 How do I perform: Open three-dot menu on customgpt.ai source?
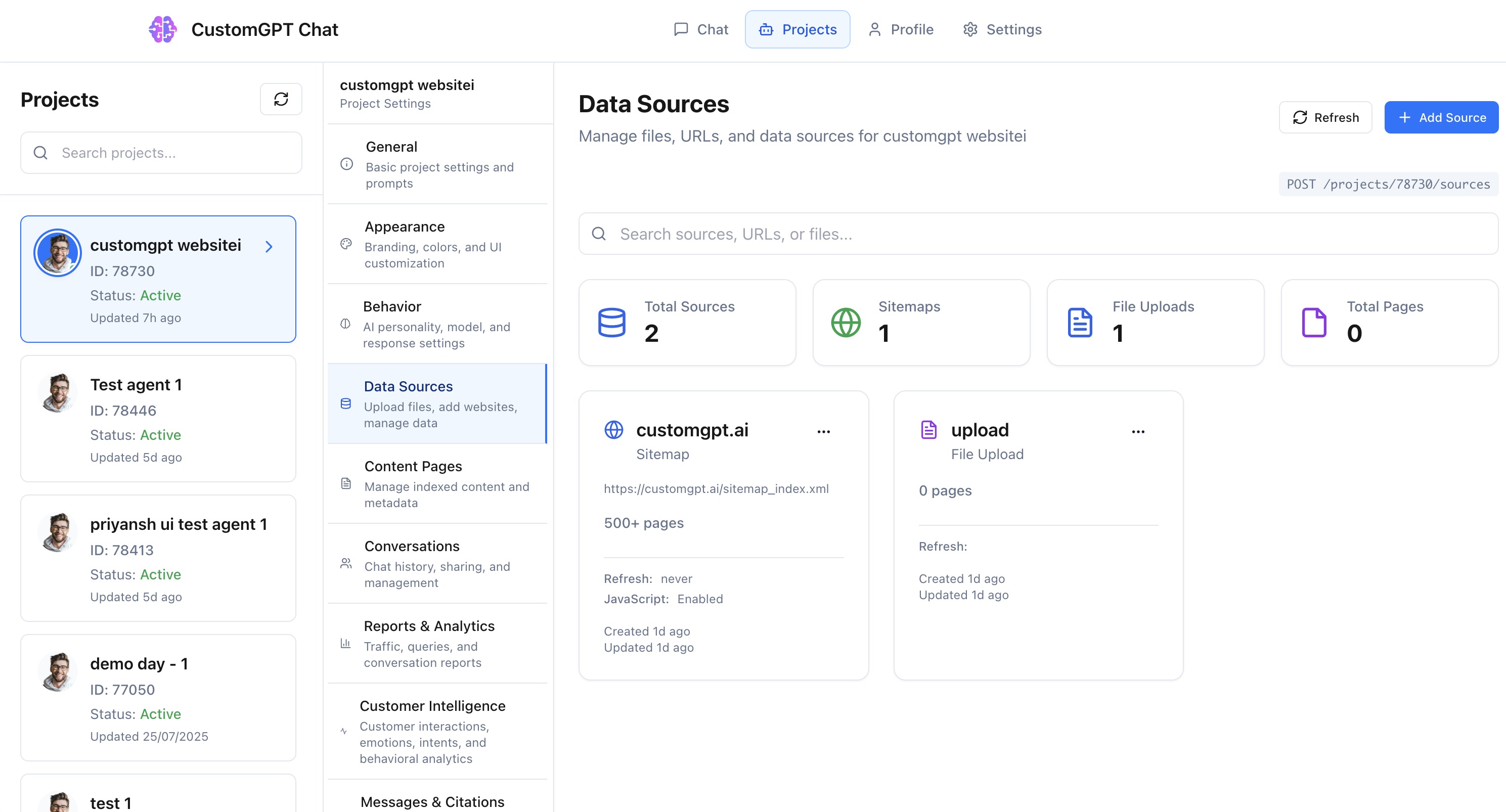(824, 431)
